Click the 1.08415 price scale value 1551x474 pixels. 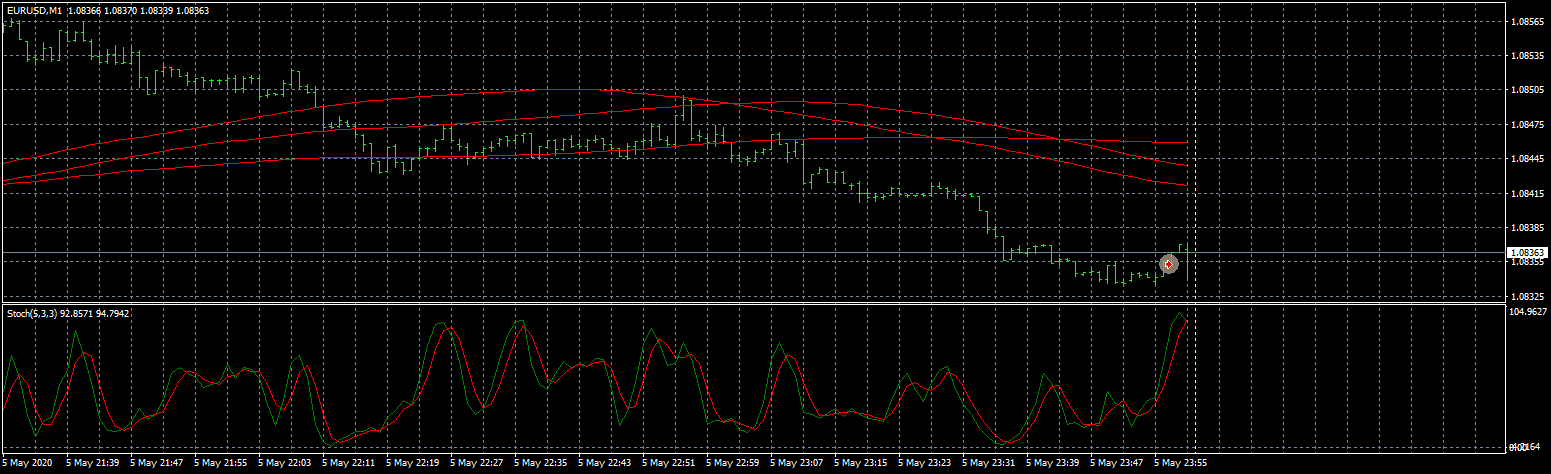(x=1529, y=194)
